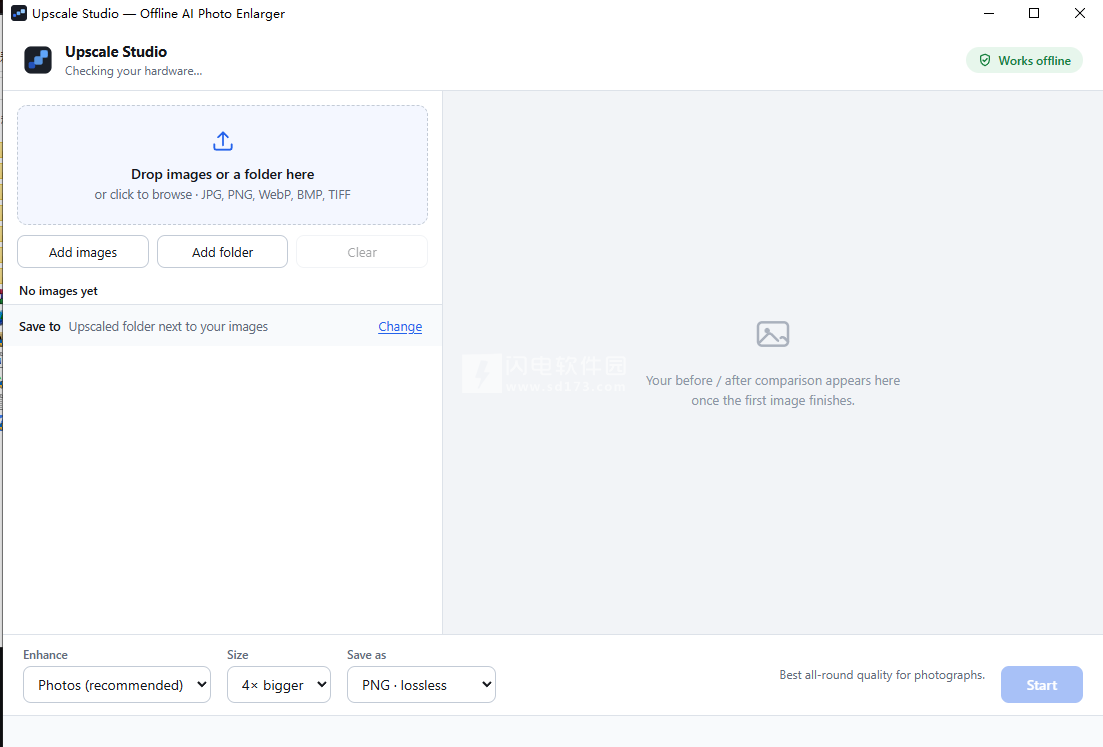
Task: Click the upload arrow icon in drop zone
Action: pos(223,141)
